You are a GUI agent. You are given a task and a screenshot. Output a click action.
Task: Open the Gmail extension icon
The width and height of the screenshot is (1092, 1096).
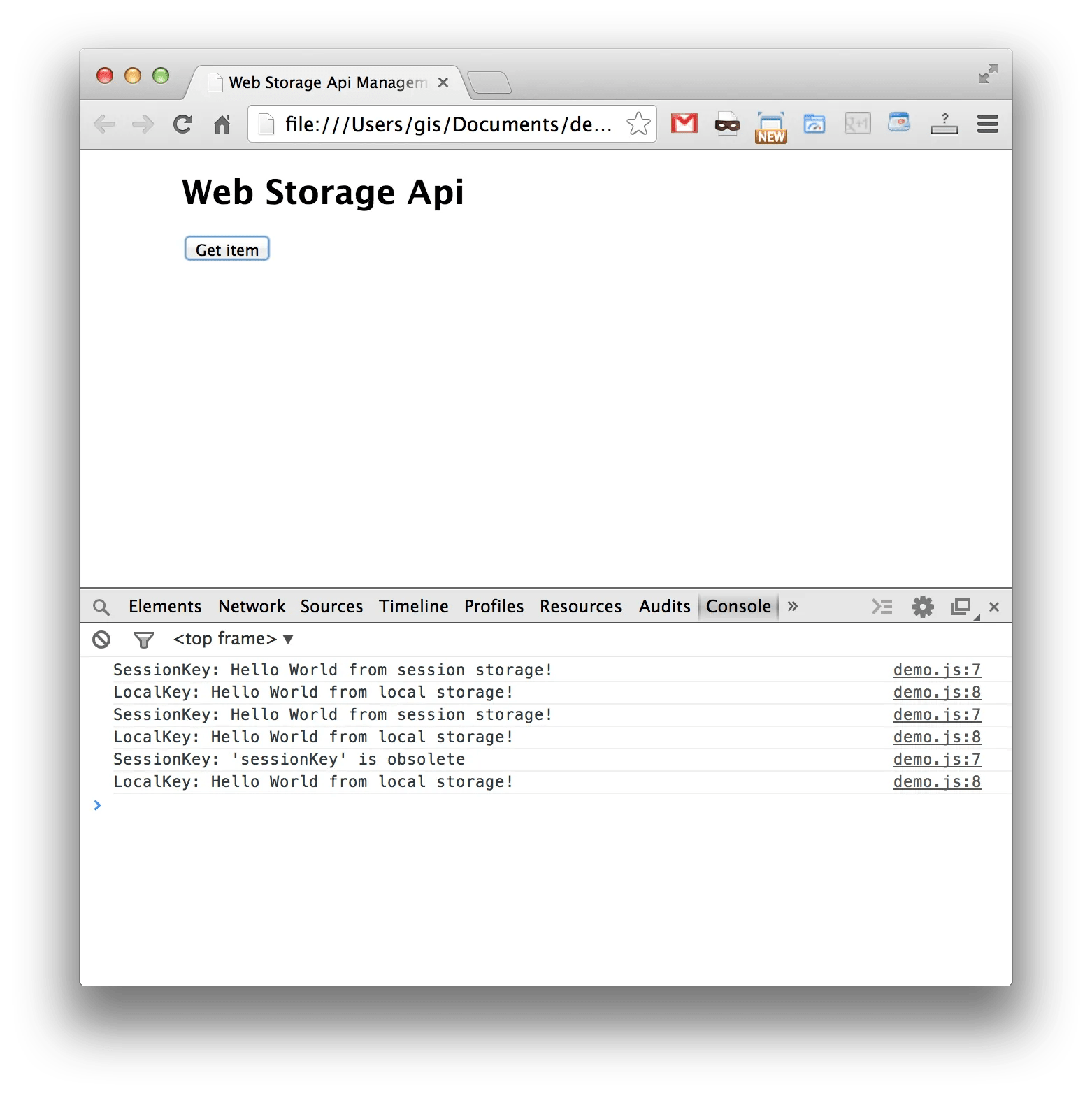(x=684, y=124)
